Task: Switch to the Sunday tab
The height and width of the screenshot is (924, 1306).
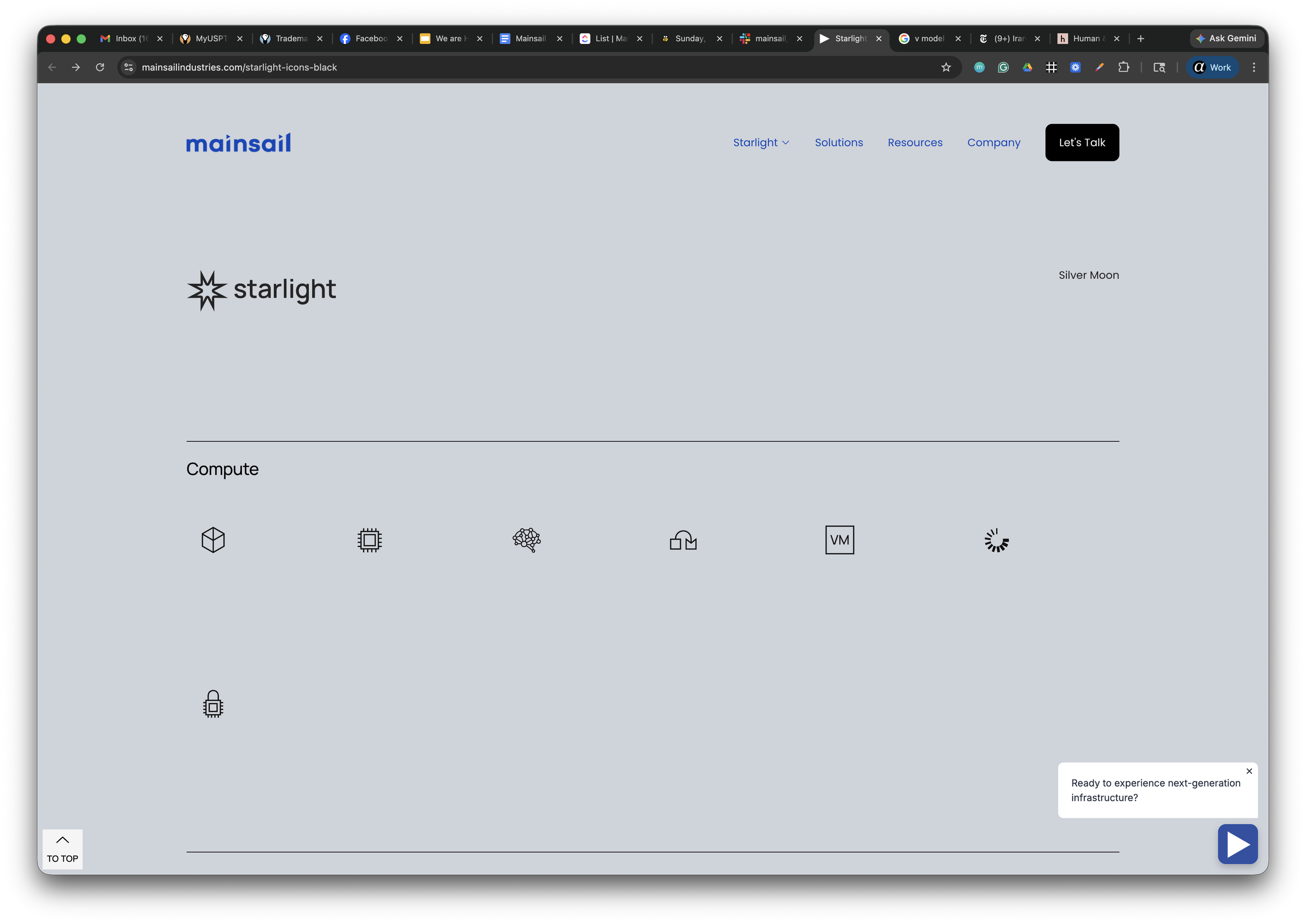Action: (691, 39)
